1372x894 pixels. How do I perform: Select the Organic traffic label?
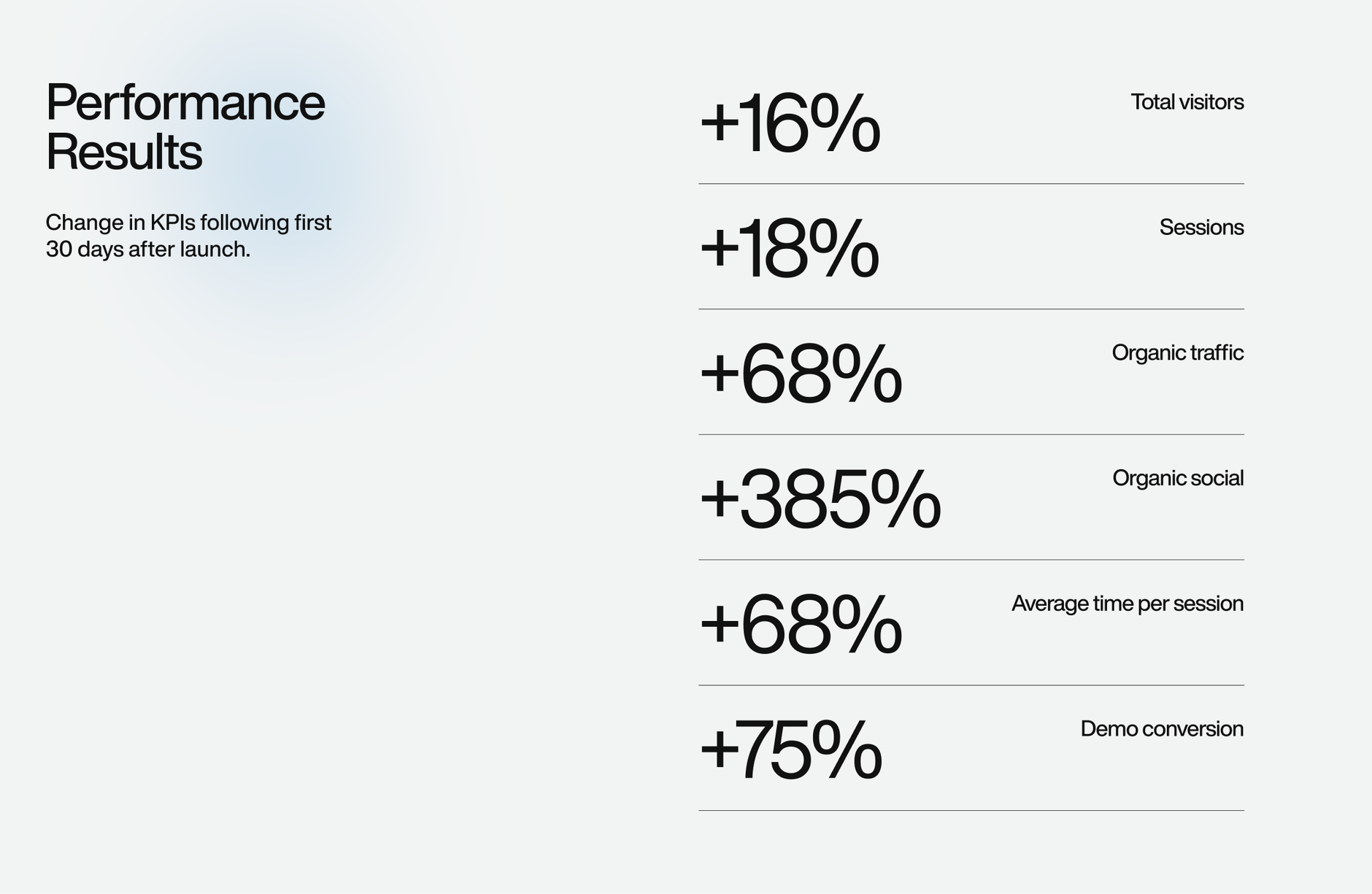[x=1177, y=353]
